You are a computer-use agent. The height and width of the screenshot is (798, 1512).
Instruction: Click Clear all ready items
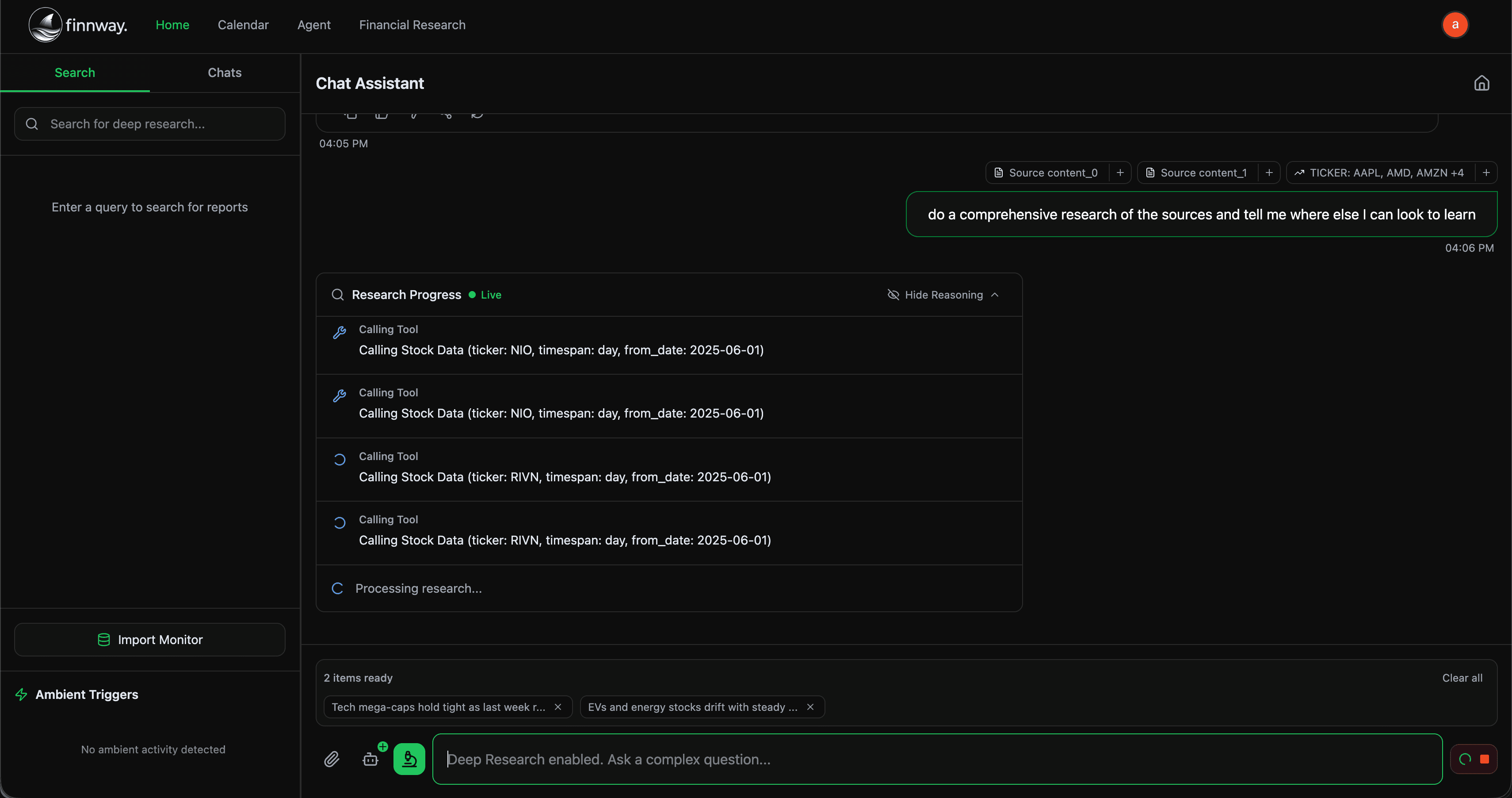coord(1462,678)
